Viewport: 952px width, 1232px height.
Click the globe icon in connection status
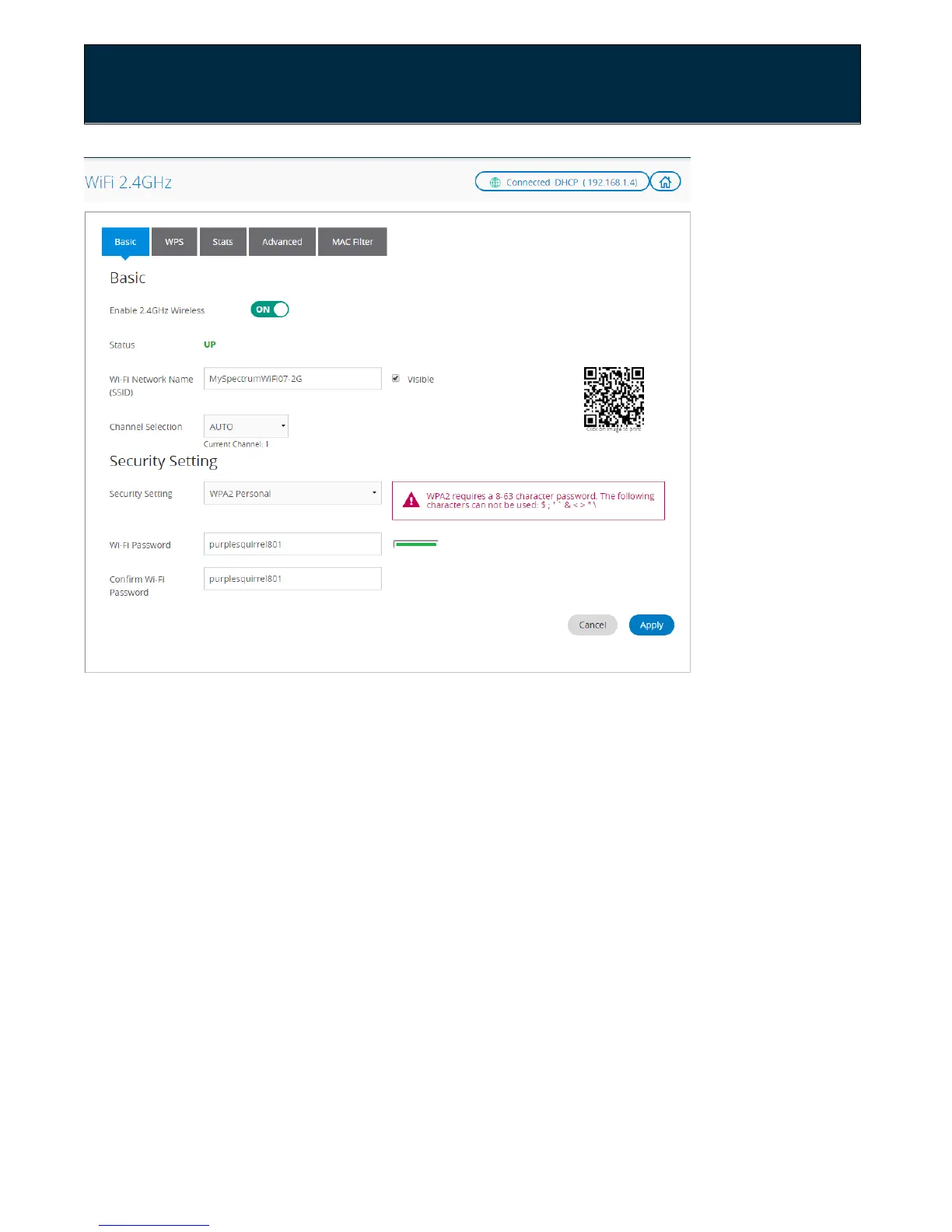coord(495,183)
